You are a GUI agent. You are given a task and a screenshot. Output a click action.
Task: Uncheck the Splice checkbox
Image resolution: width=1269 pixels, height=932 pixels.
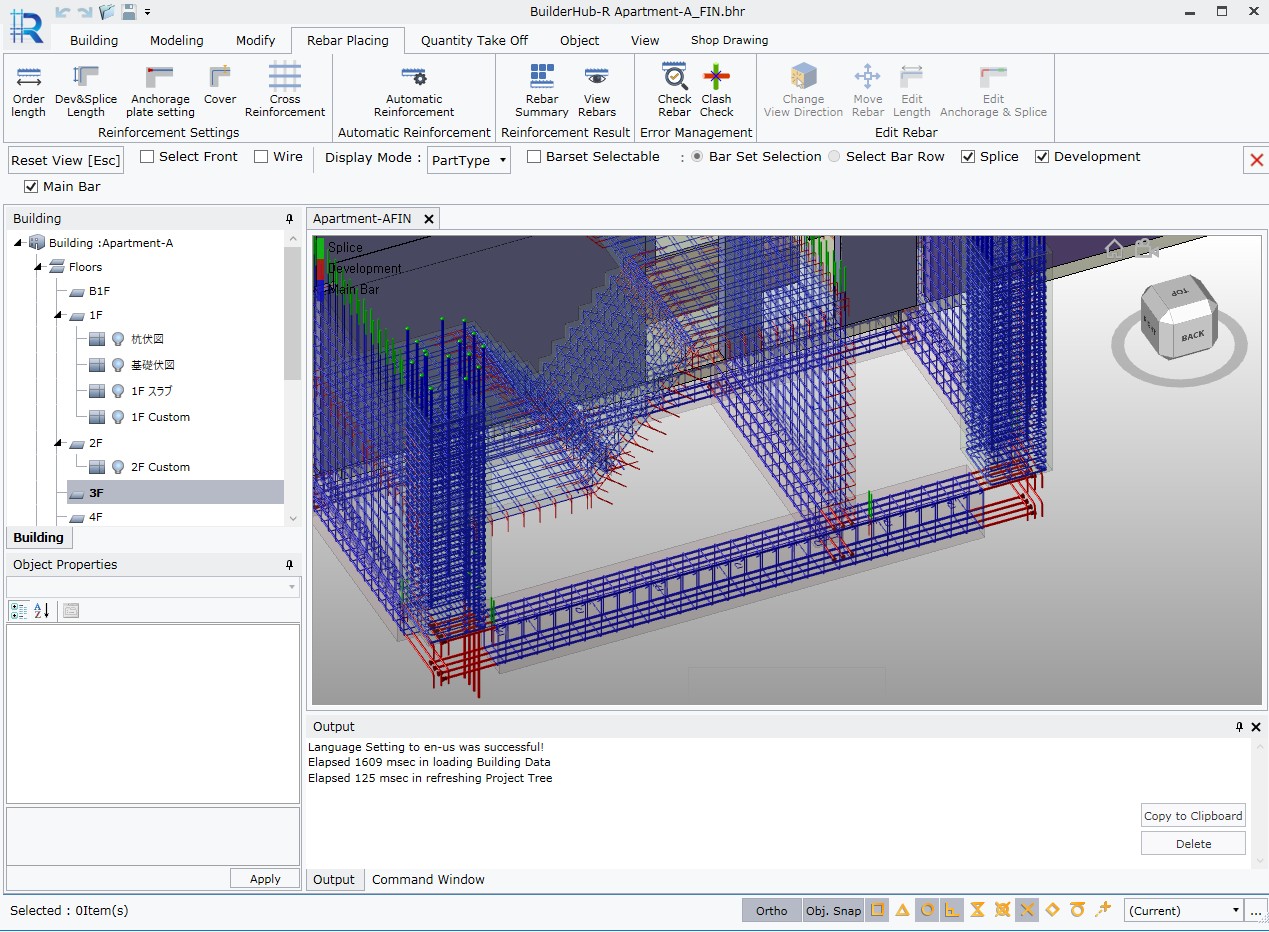click(x=968, y=157)
